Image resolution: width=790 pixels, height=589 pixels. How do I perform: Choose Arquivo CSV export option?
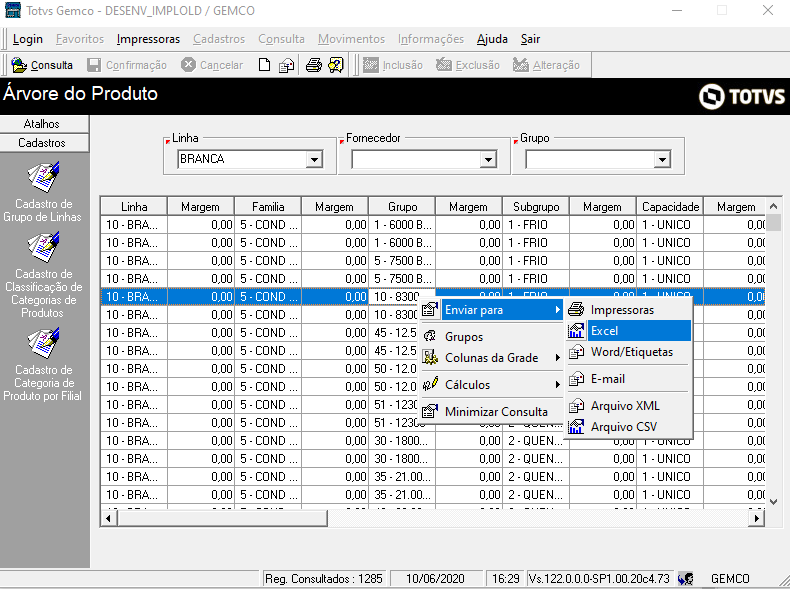tap(626, 427)
